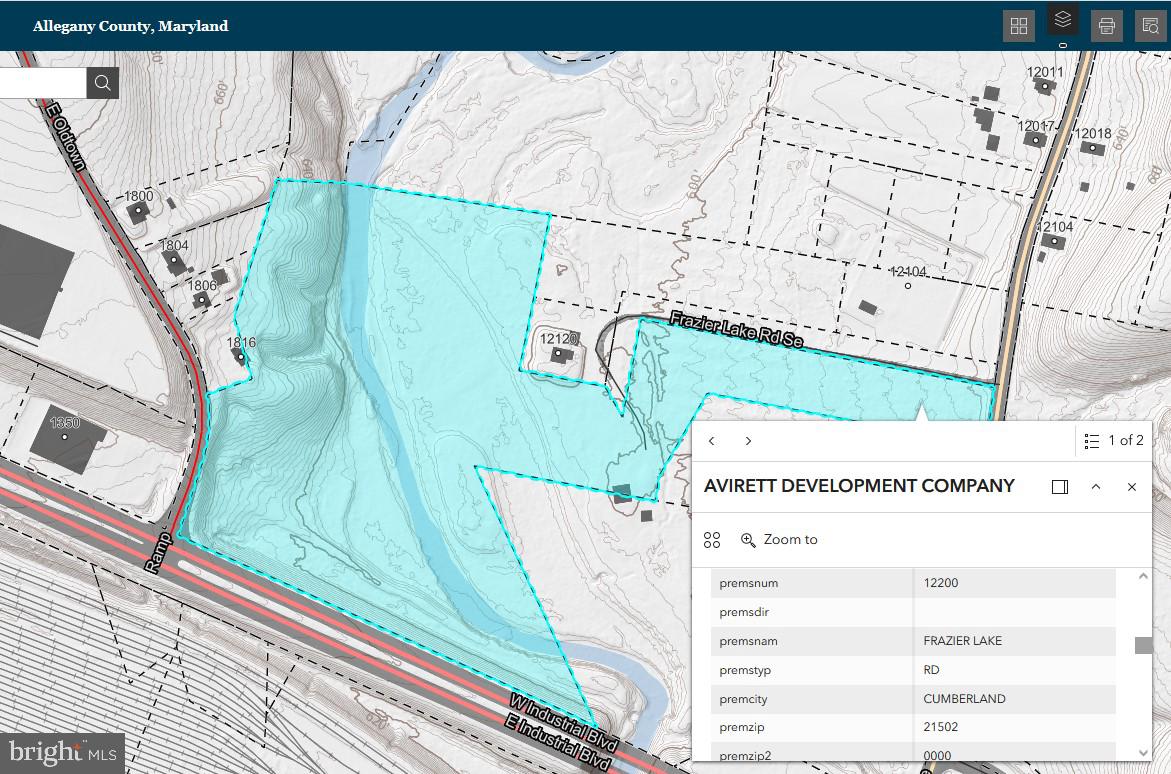Open the basemap gallery grid icon
This screenshot has width=1171, height=774.
(1018, 26)
